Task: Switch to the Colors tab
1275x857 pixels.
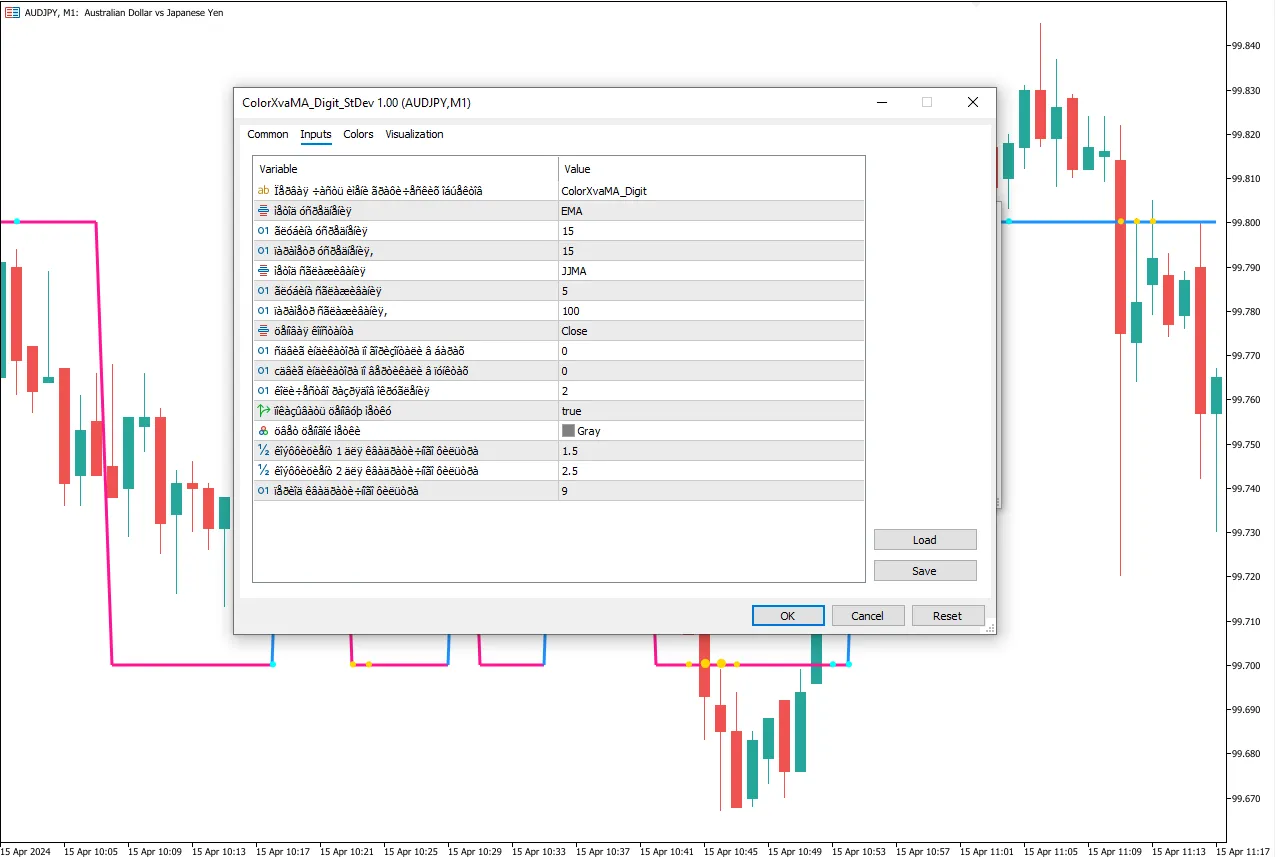Action: pyautogui.click(x=358, y=134)
